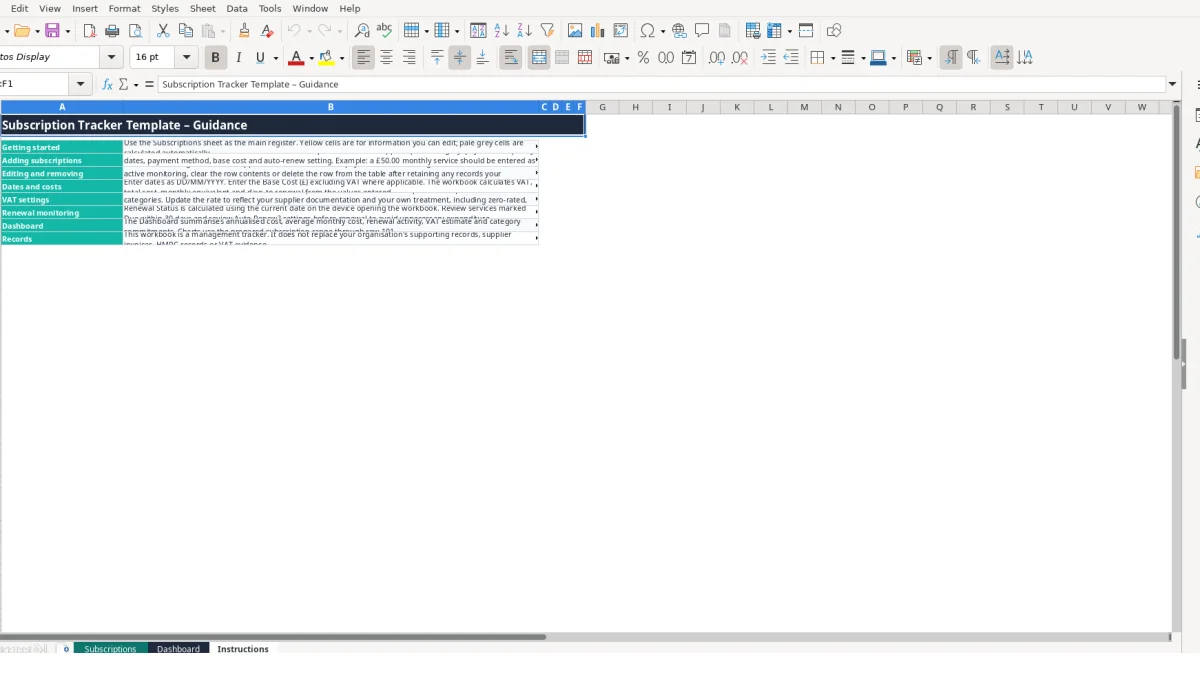Image resolution: width=1200 pixels, height=675 pixels.
Task: Toggle merge and center cells
Action: click(x=539, y=58)
